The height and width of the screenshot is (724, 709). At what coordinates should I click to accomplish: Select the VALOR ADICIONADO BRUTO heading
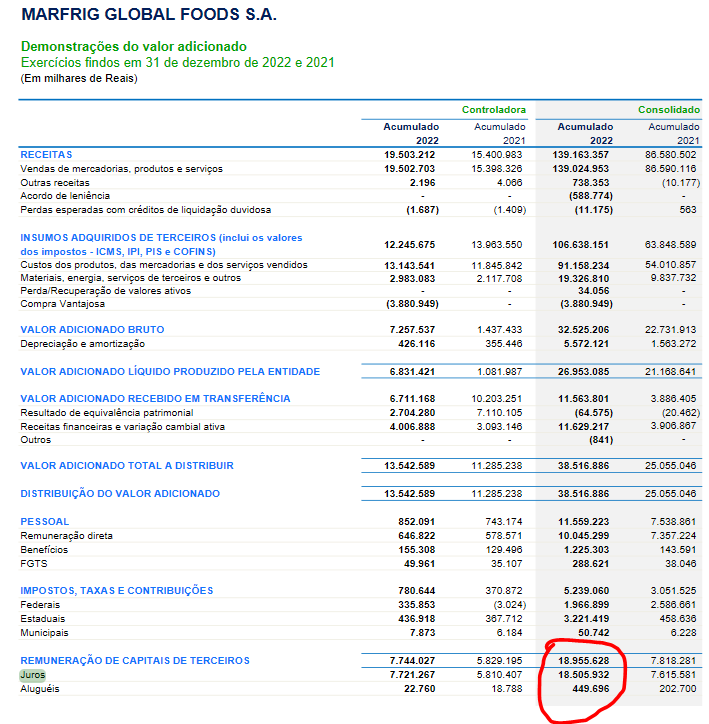coord(92,330)
